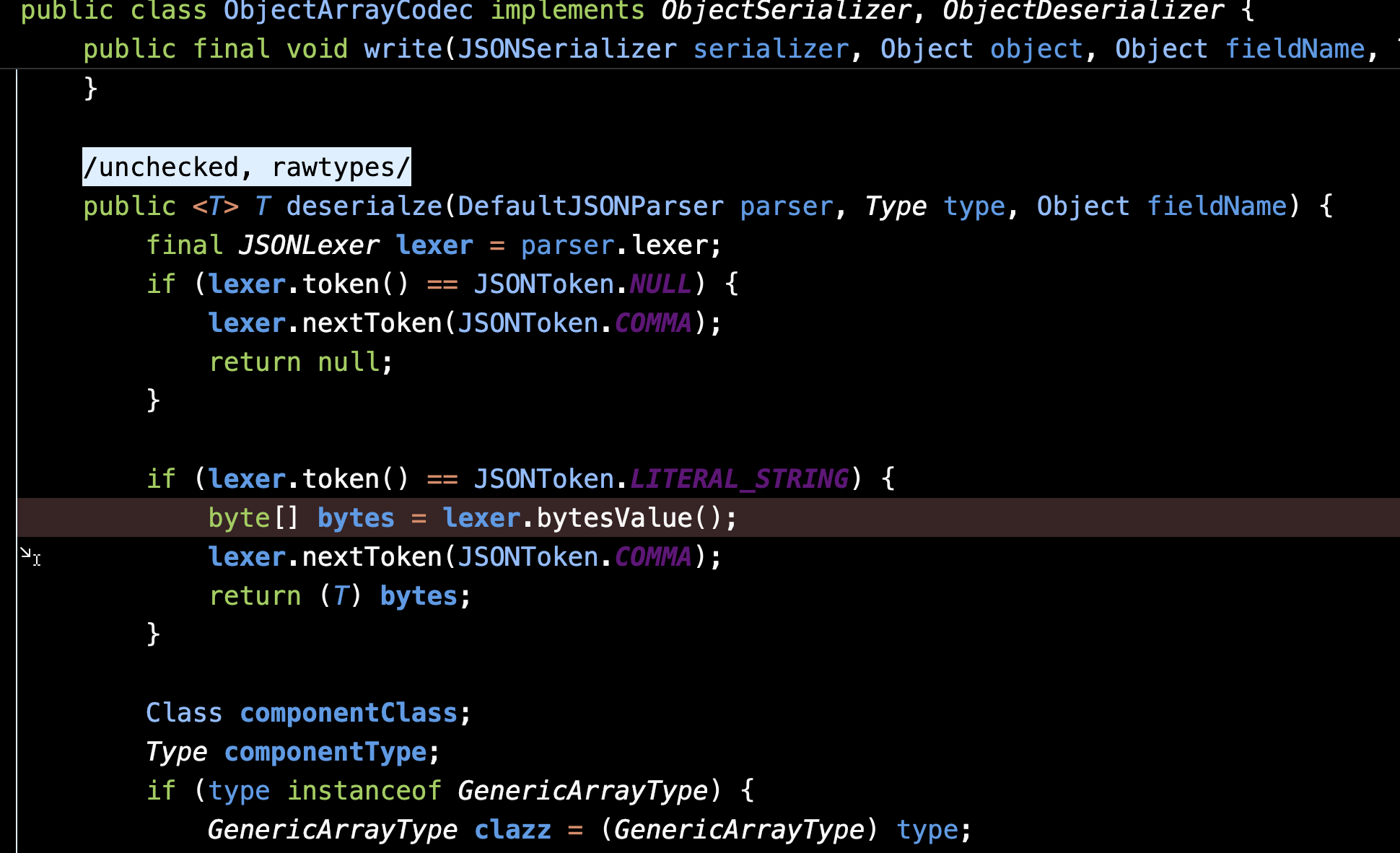Click the void keyword
This screenshot has width=1400, height=853.
pos(318,49)
